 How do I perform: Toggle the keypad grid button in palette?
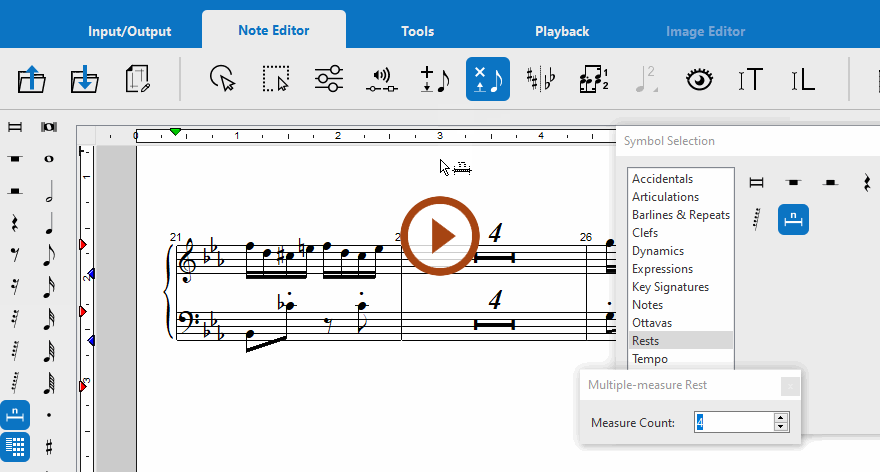pyautogui.click(x=15, y=446)
